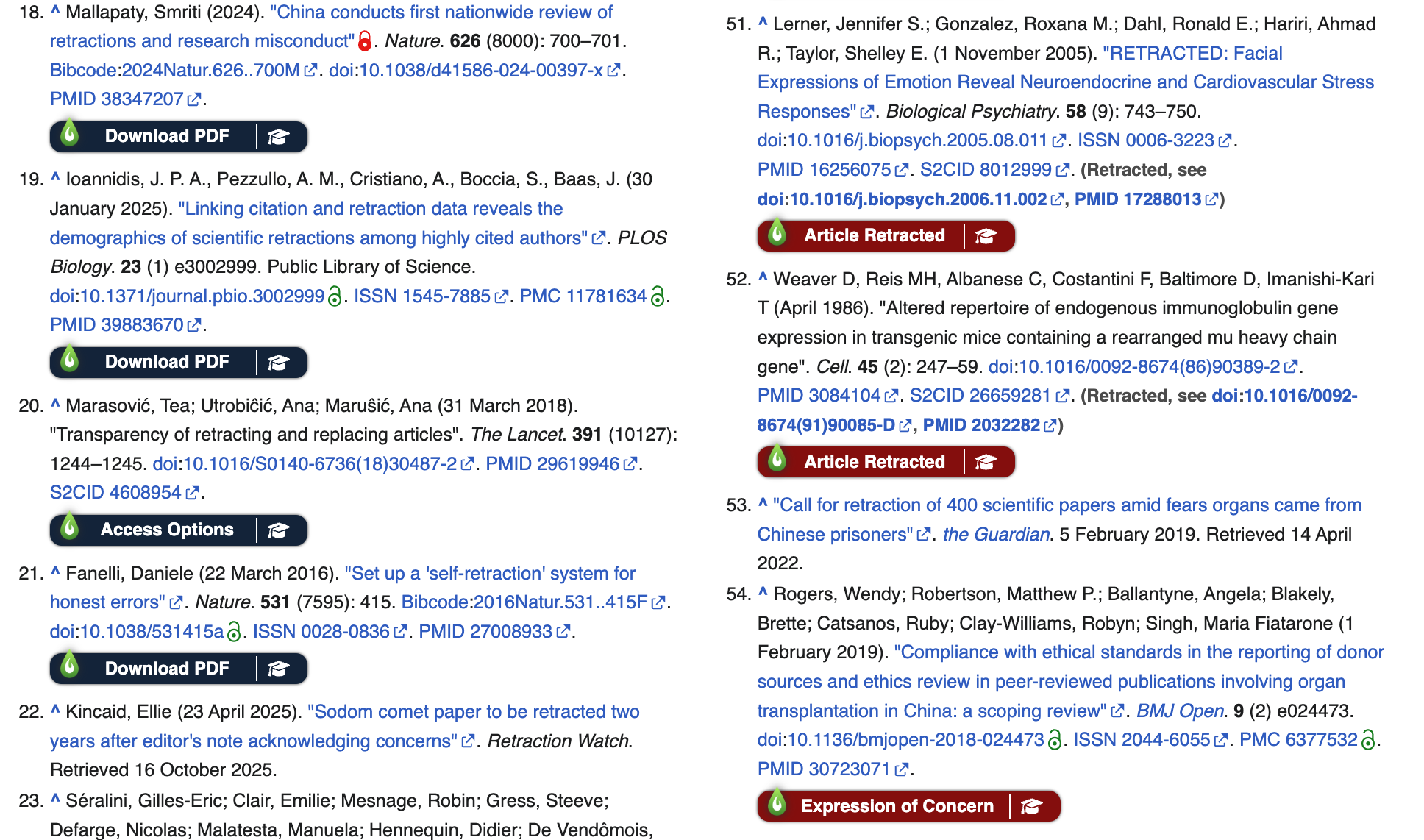1424x840 pixels.
Task: Download PDF for Fanelli reference 21
Action: pyautogui.click(x=167, y=669)
